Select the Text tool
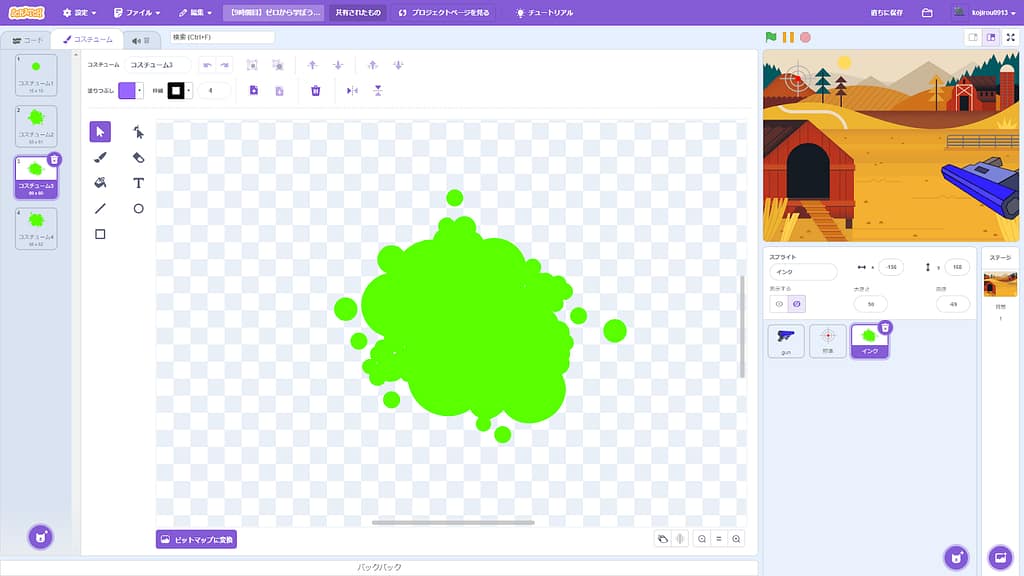The height and width of the screenshot is (576, 1024). coord(138,183)
